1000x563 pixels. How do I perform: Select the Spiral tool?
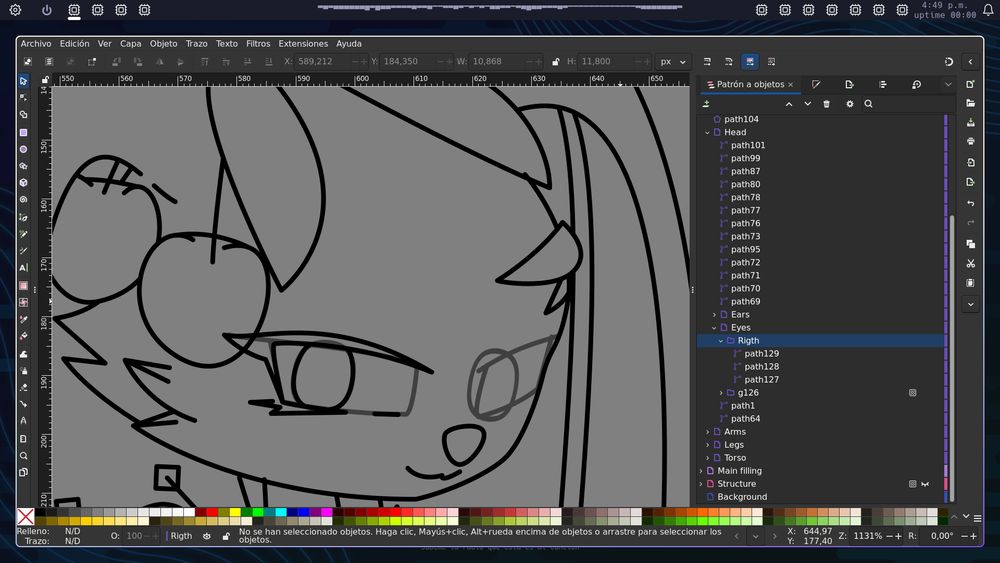tap(24, 200)
